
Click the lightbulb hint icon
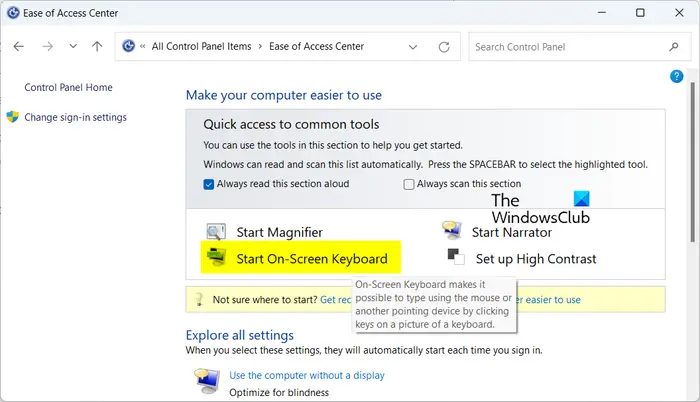click(200, 299)
